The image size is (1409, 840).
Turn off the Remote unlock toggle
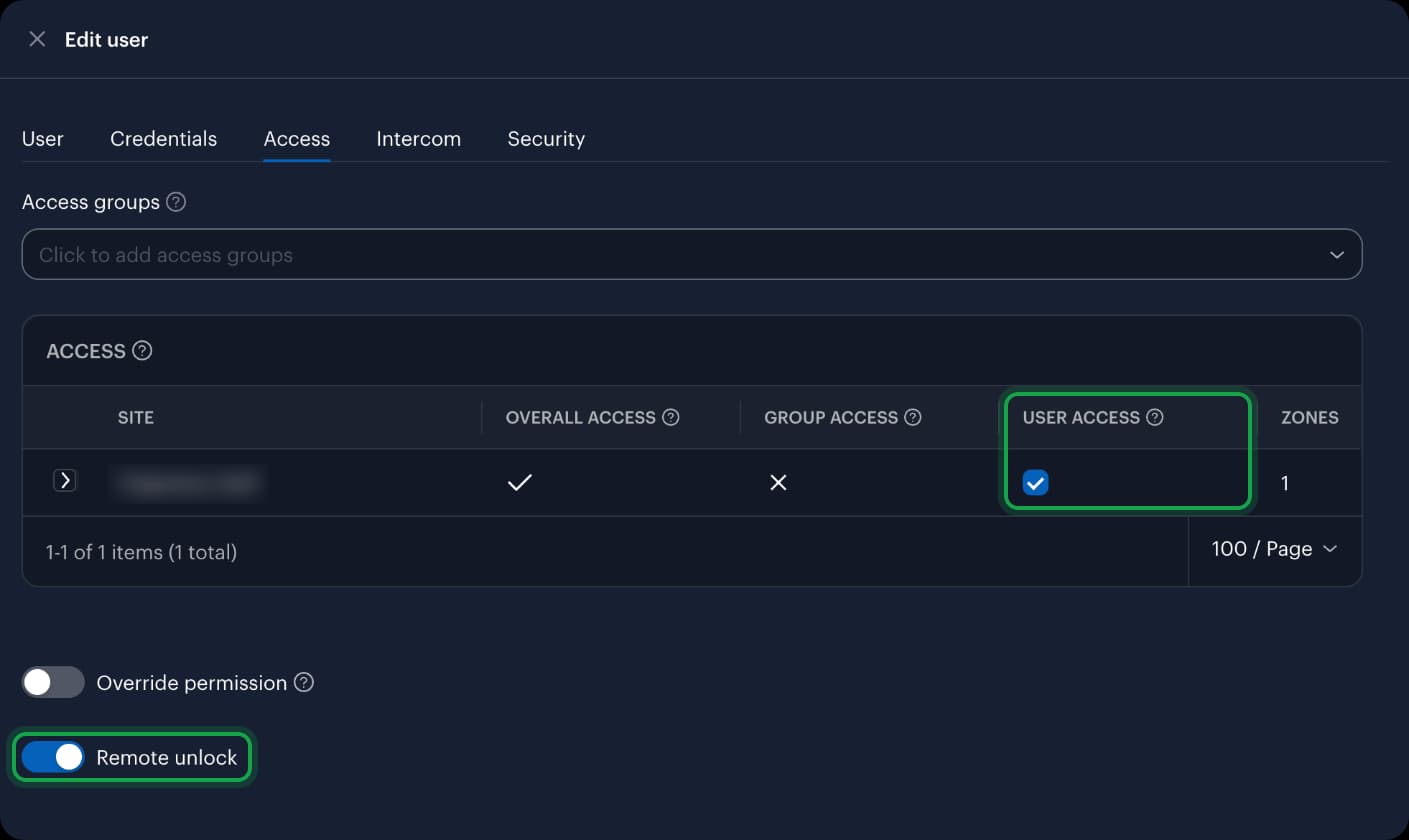coord(53,757)
